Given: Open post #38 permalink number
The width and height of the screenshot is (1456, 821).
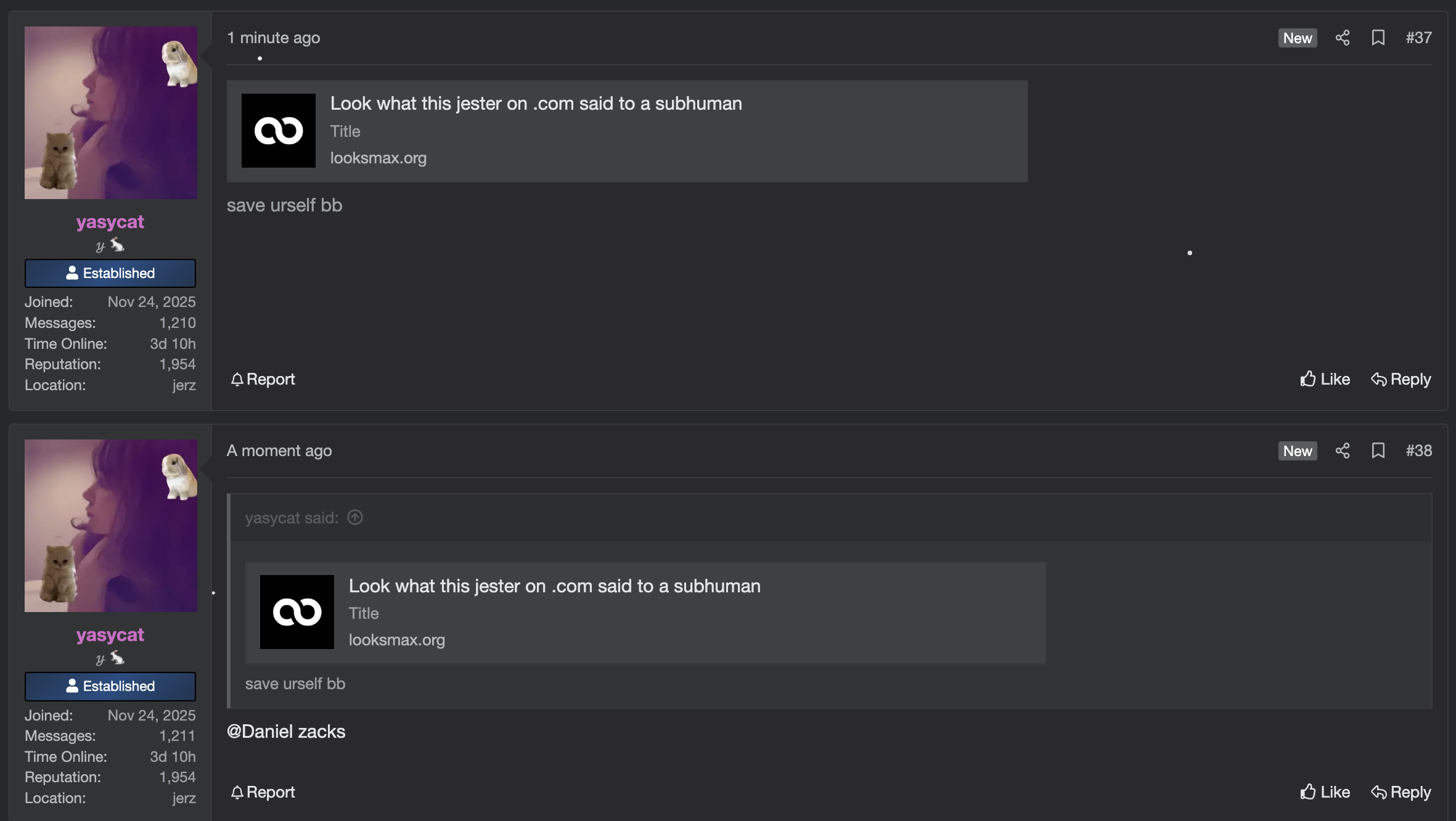Looking at the screenshot, I should pyautogui.click(x=1418, y=451).
